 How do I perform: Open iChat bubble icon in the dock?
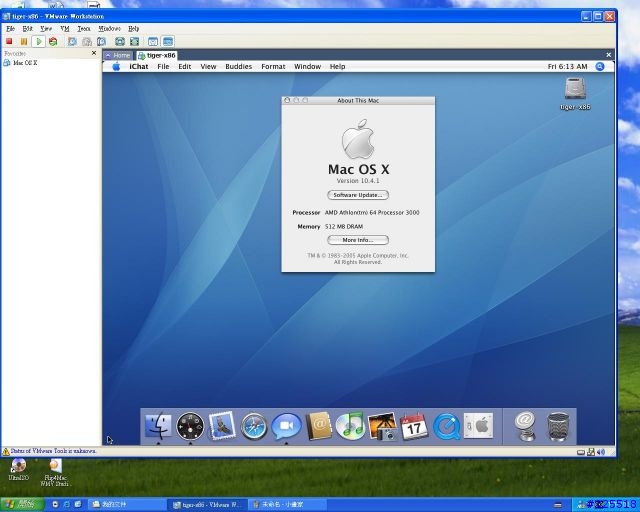click(286, 426)
